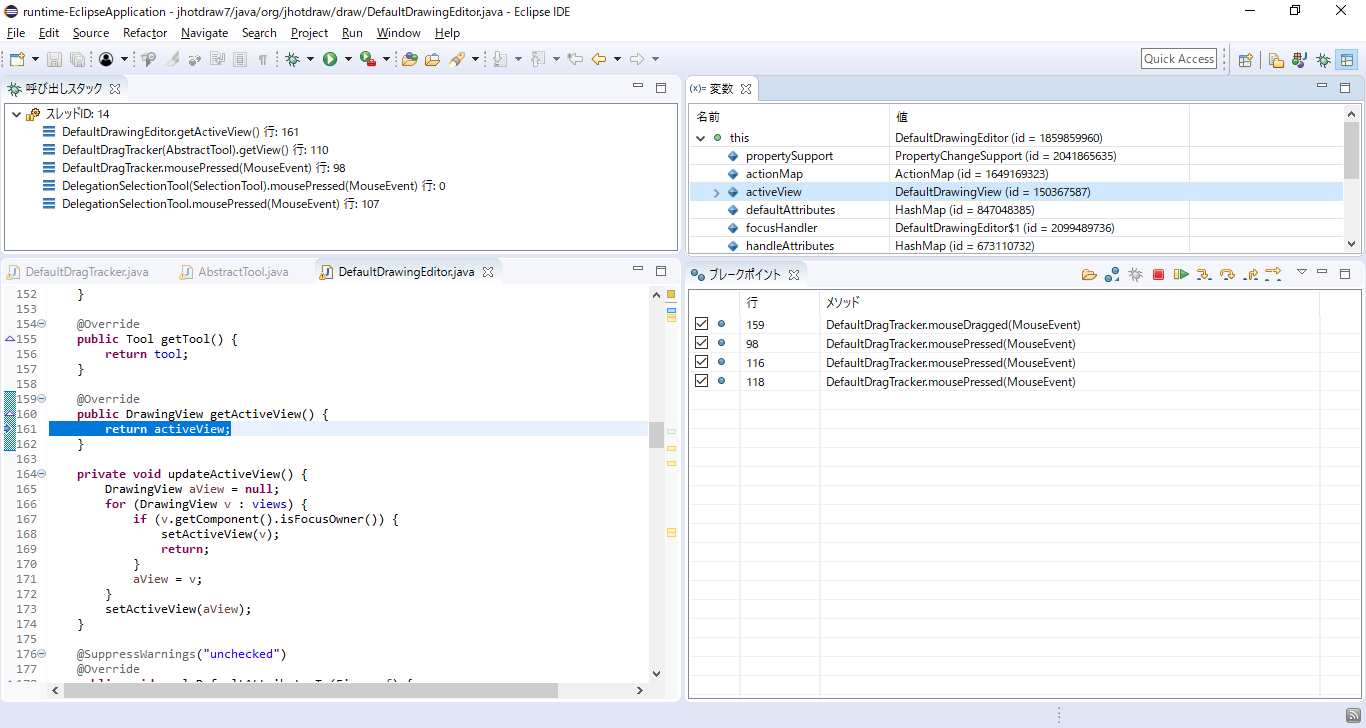Uncheck breakpoint at line 159 mouseDragged
The width and height of the screenshot is (1366, 728).
pos(701,324)
